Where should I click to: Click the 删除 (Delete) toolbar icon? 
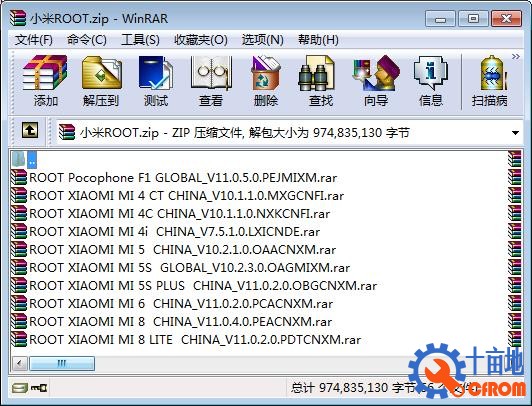tap(266, 81)
